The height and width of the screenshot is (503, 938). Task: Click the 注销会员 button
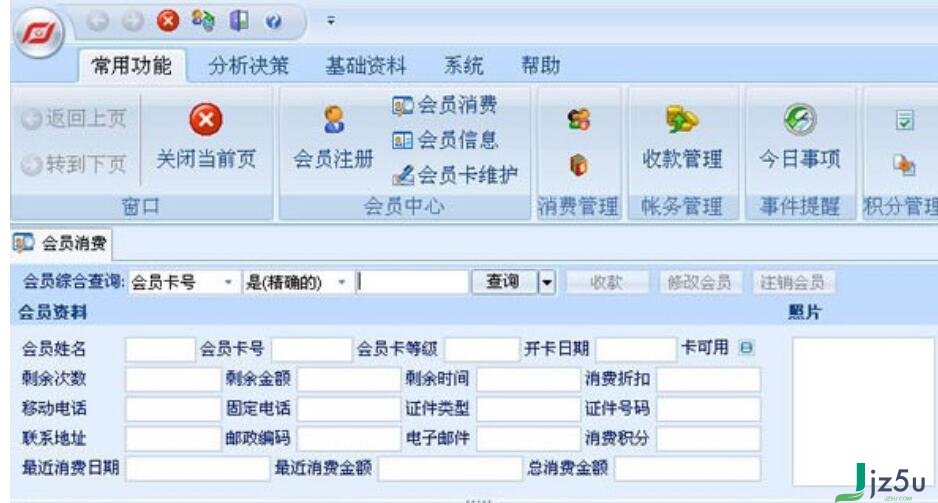793,282
